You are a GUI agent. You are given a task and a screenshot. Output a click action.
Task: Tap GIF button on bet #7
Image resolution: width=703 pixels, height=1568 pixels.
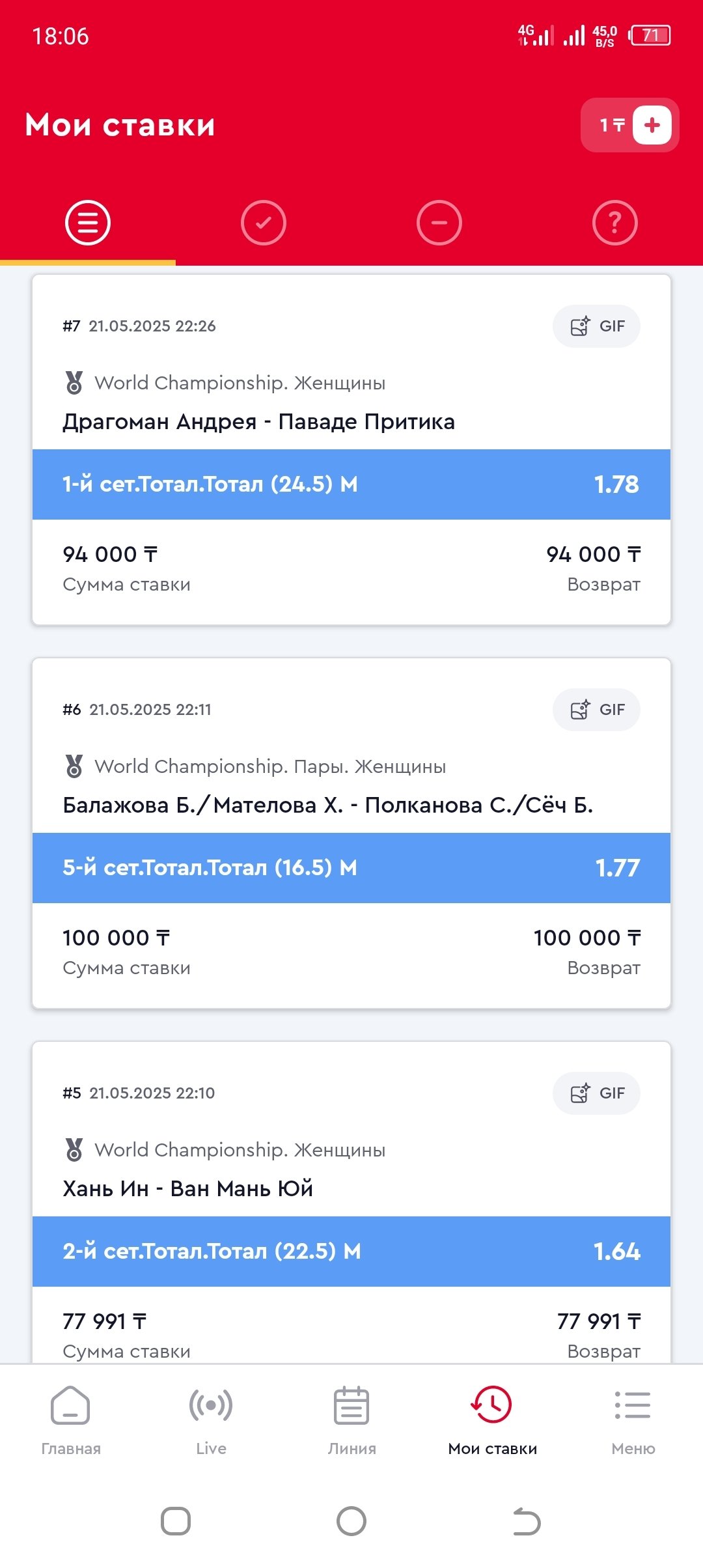(596, 326)
